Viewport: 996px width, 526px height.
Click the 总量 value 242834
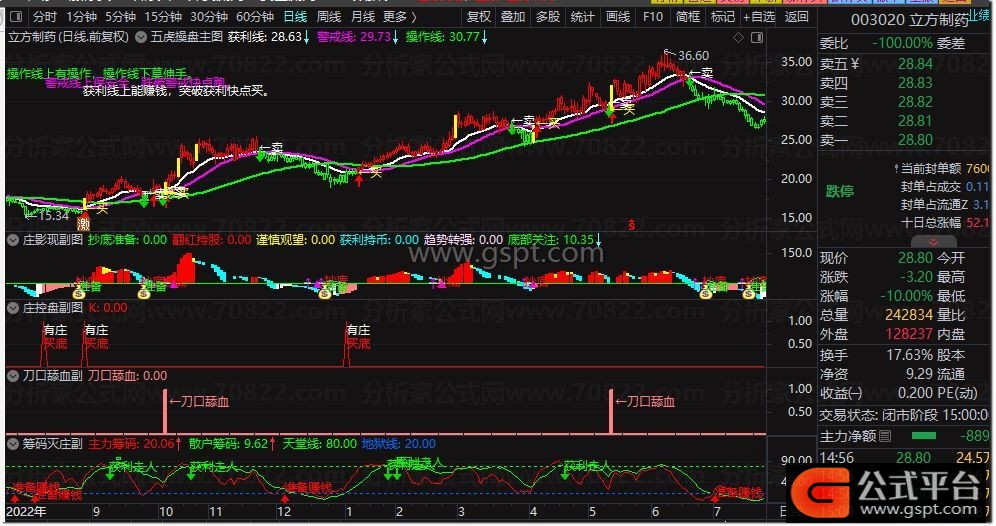click(x=908, y=315)
